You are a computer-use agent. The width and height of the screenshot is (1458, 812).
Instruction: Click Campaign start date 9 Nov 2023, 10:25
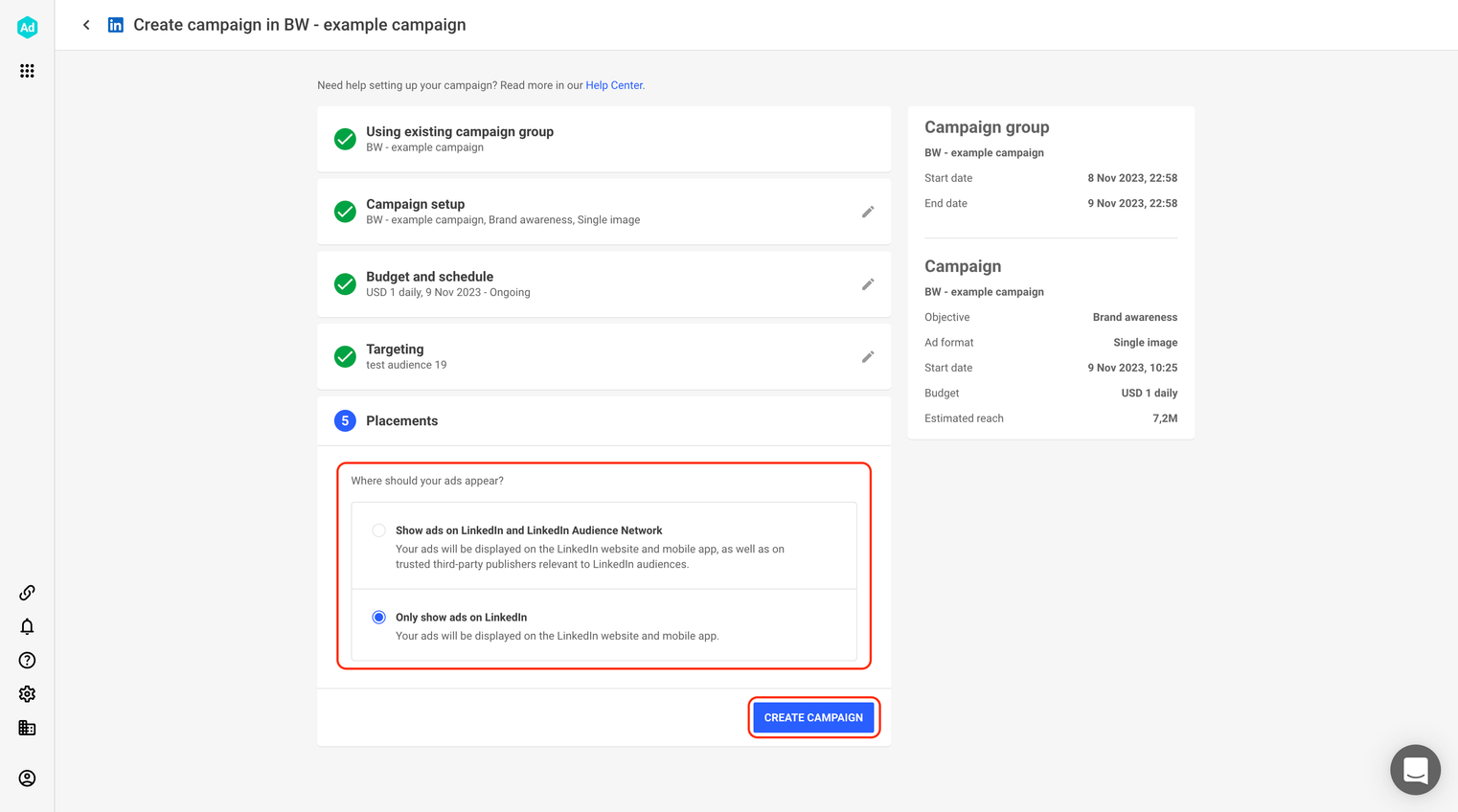pos(1132,368)
